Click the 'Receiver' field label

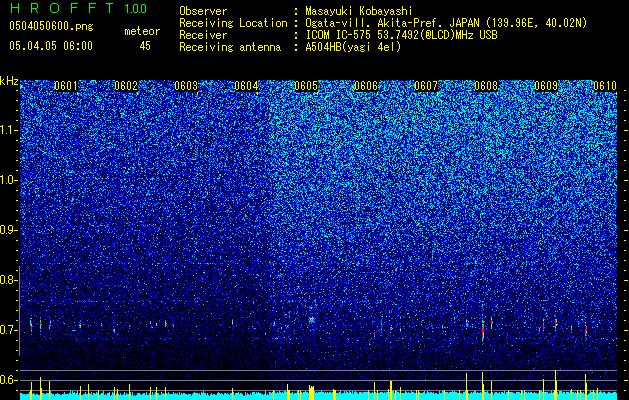click(x=203, y=35)
